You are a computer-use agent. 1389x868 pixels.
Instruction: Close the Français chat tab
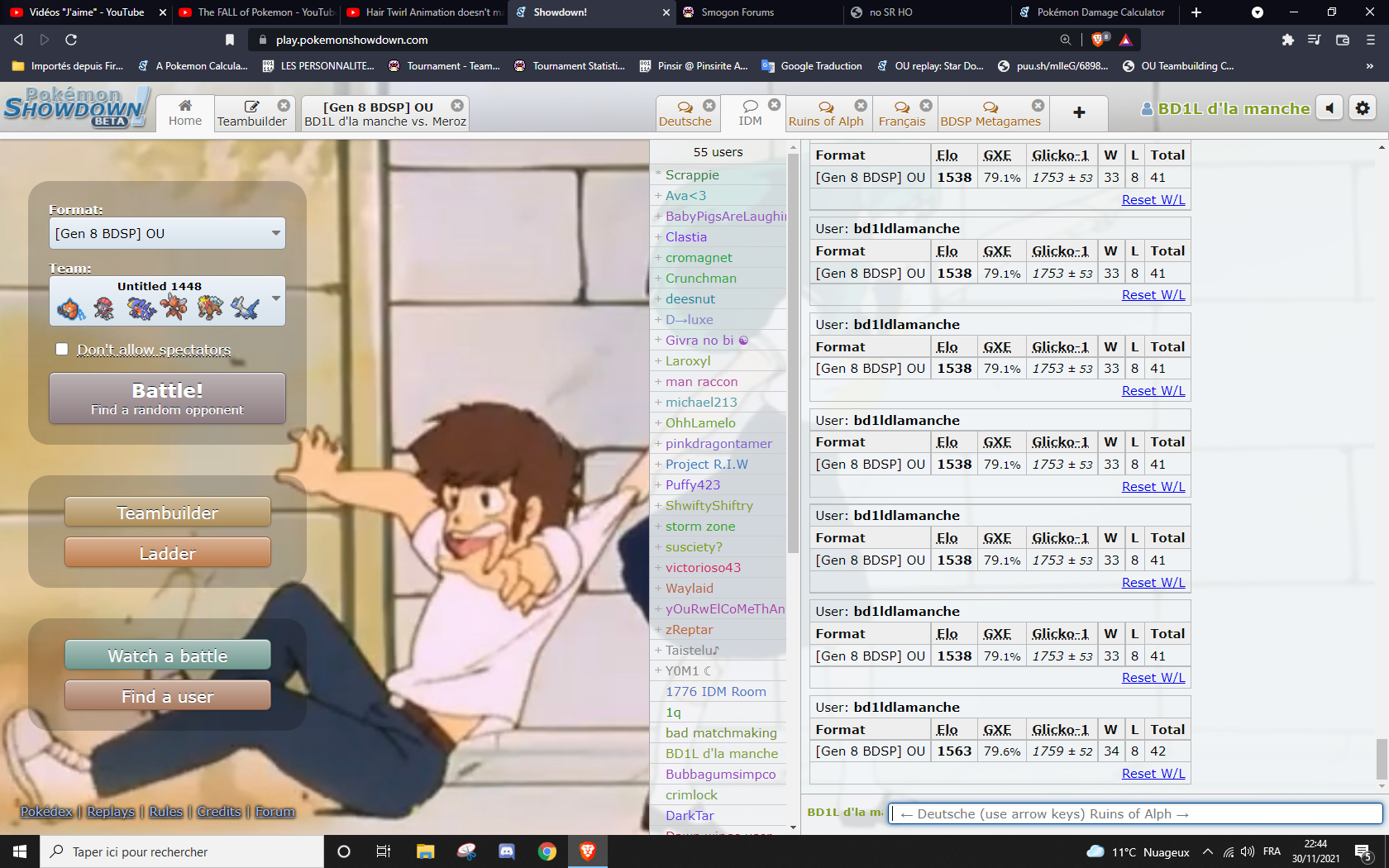pyautogui.click(x=926, y=105)
